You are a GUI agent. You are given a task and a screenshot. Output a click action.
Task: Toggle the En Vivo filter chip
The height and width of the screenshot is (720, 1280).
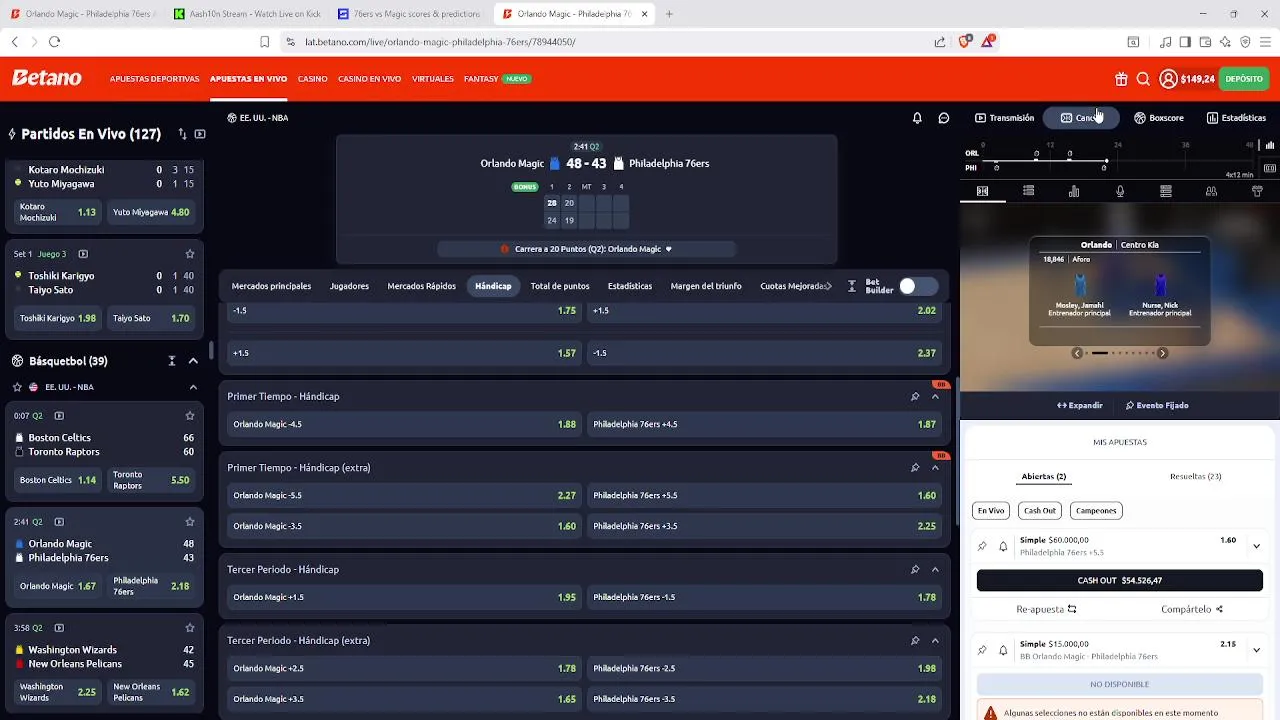(991, 511)
